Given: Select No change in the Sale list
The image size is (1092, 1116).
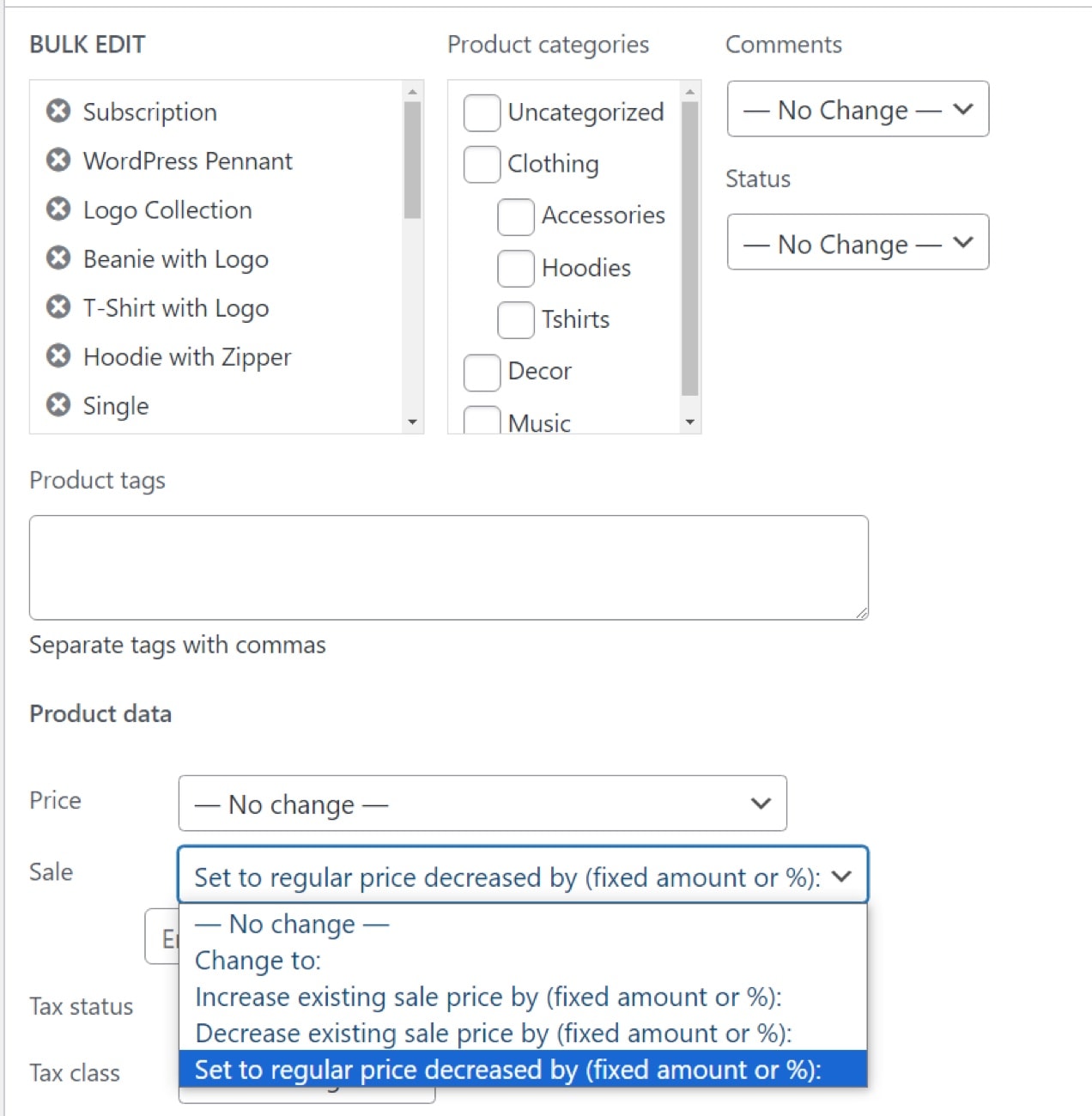Looking at the screenshot, I should 291,924.
